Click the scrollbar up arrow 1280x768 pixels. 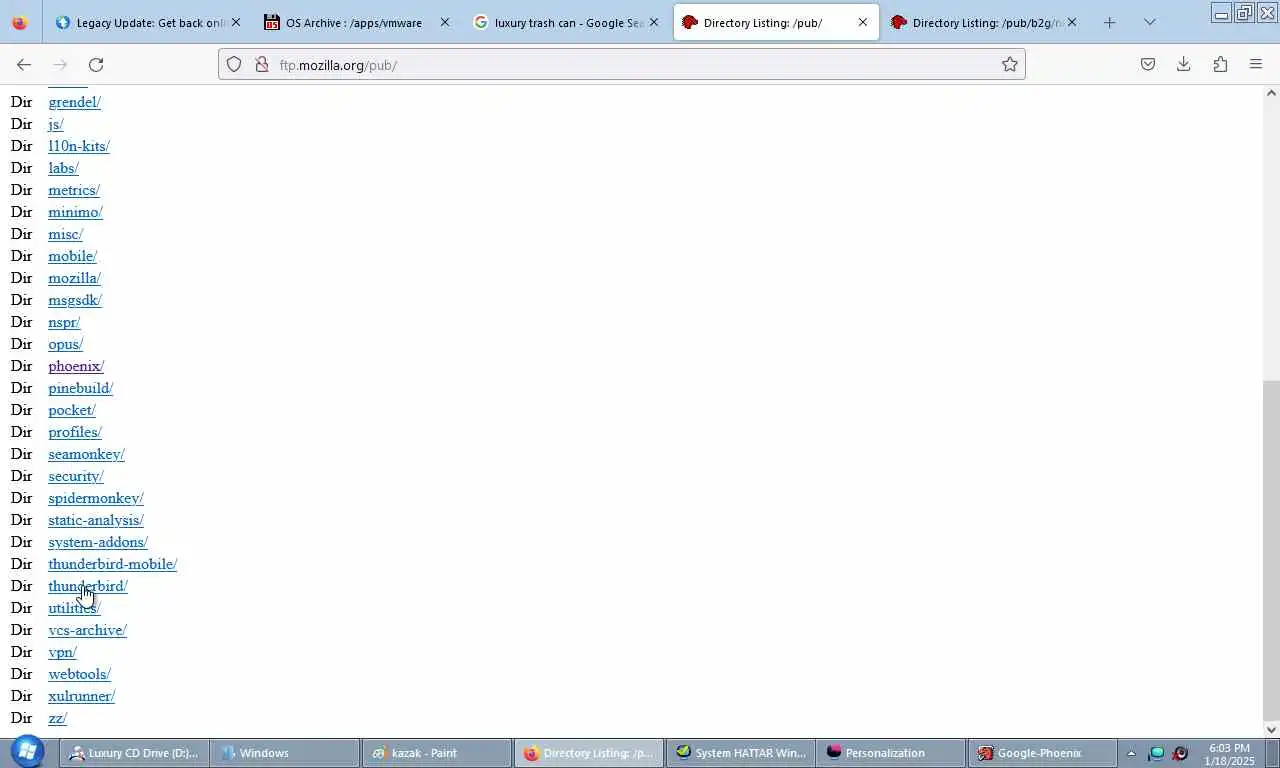(1271, 93)
